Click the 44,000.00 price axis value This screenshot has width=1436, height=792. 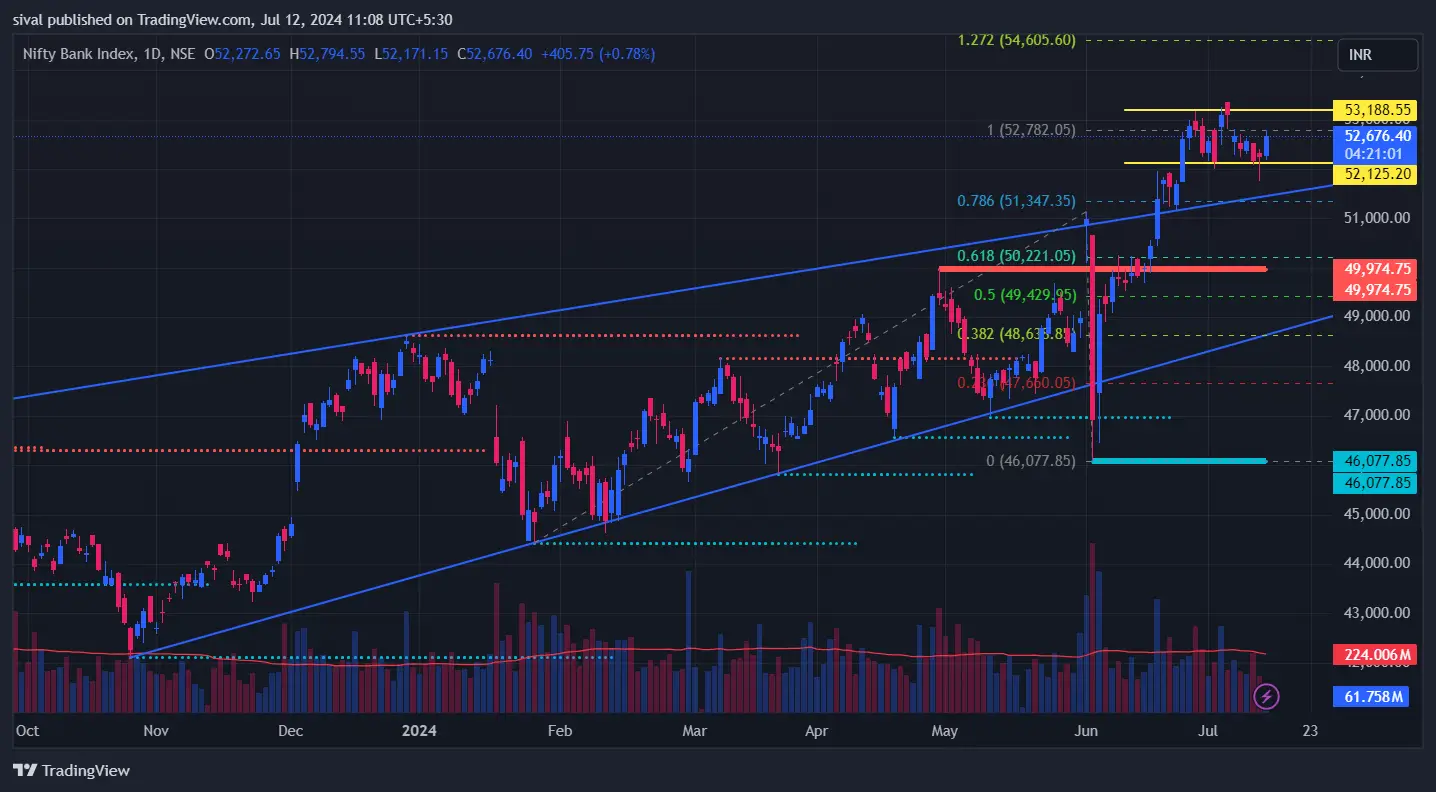[x=1377, y=563]
